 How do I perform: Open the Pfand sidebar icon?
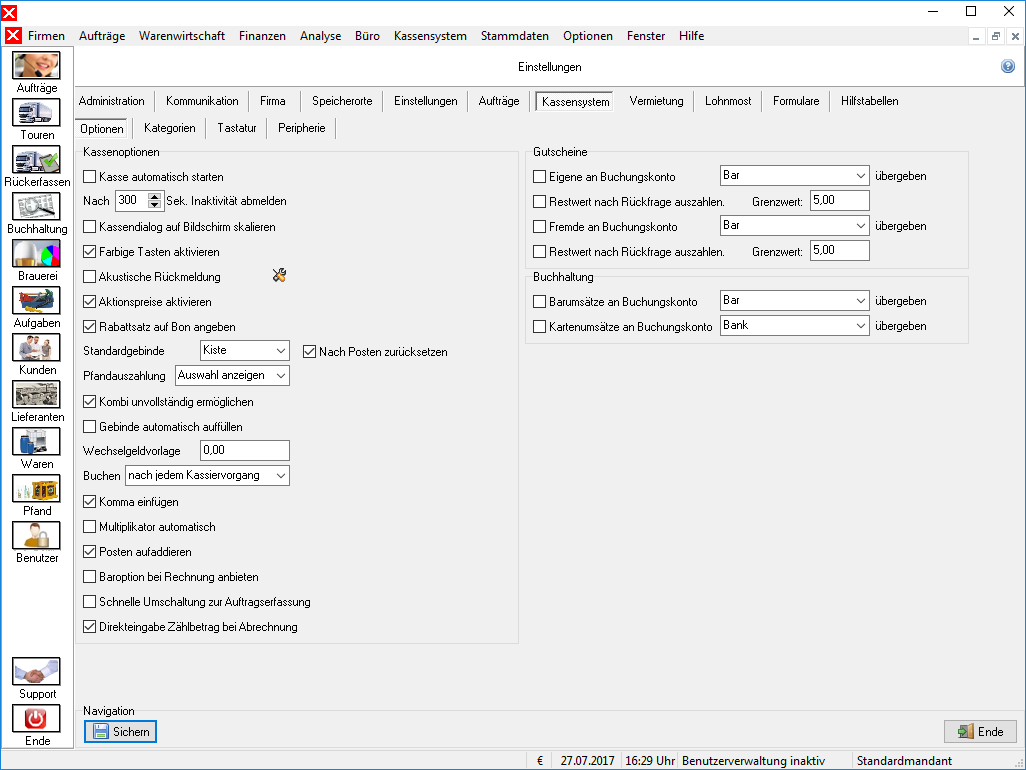[x=37, y=489]
